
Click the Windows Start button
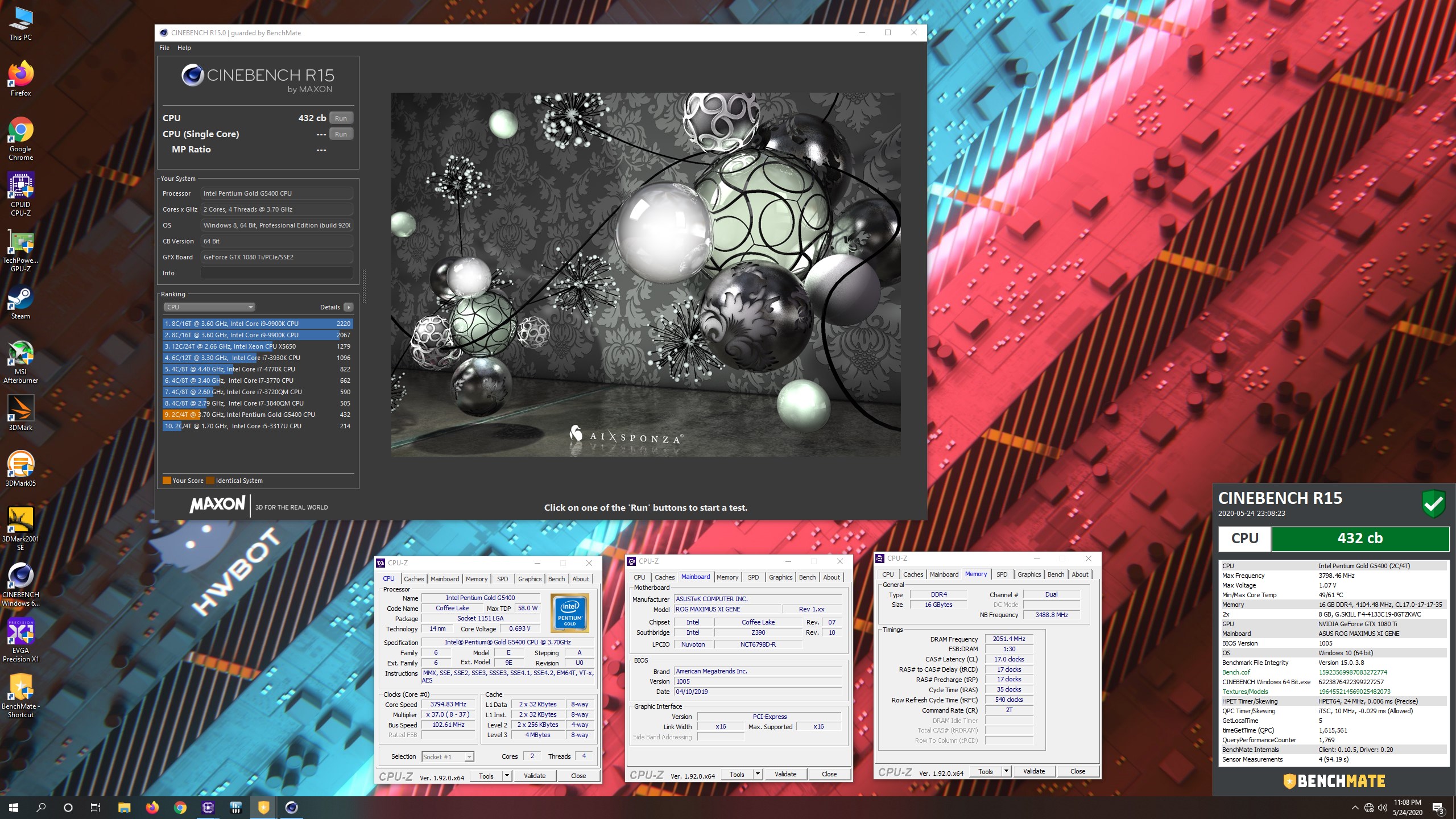14,807
